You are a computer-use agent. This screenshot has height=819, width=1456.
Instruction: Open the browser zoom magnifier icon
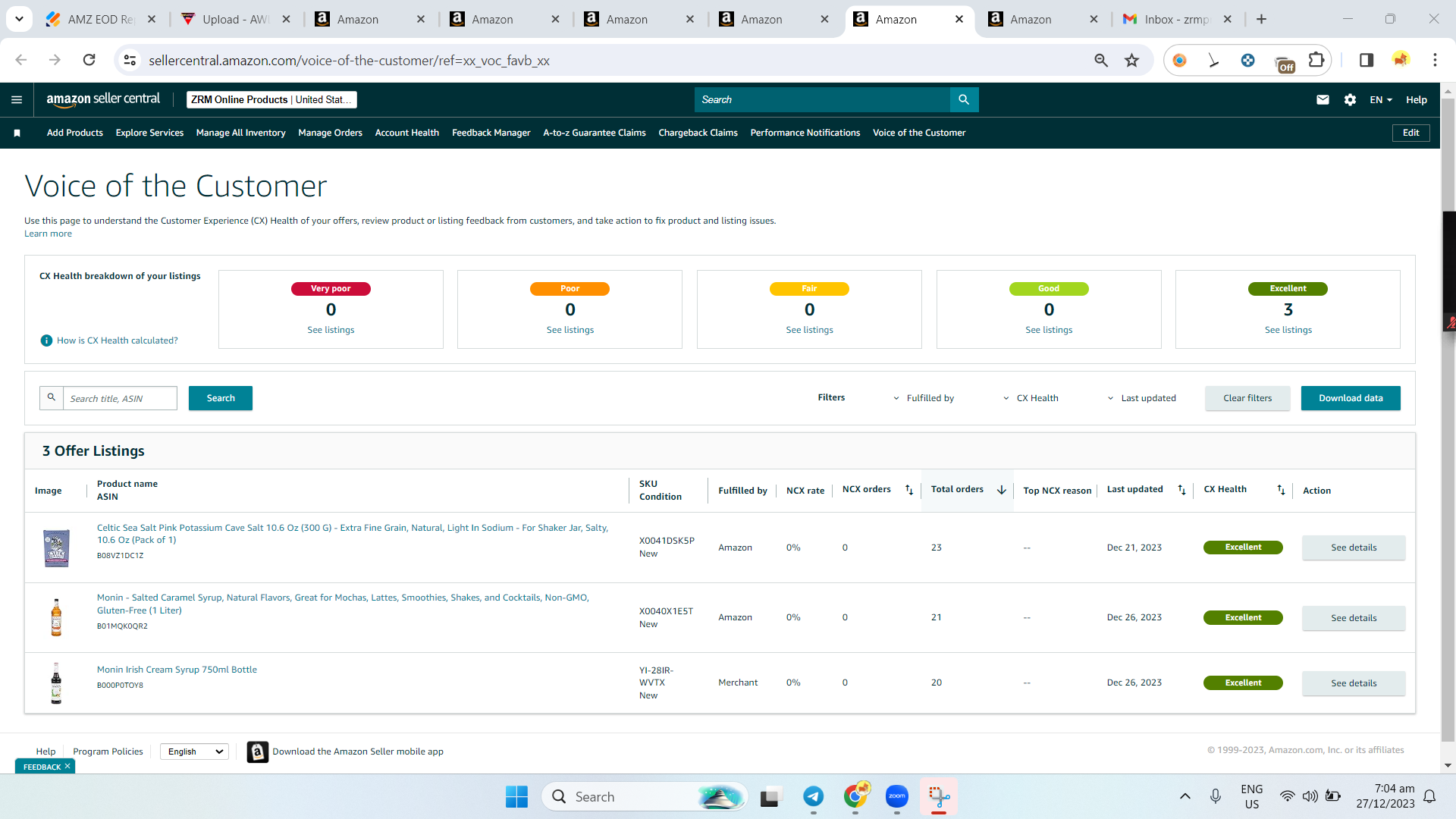pos(1101,60)
